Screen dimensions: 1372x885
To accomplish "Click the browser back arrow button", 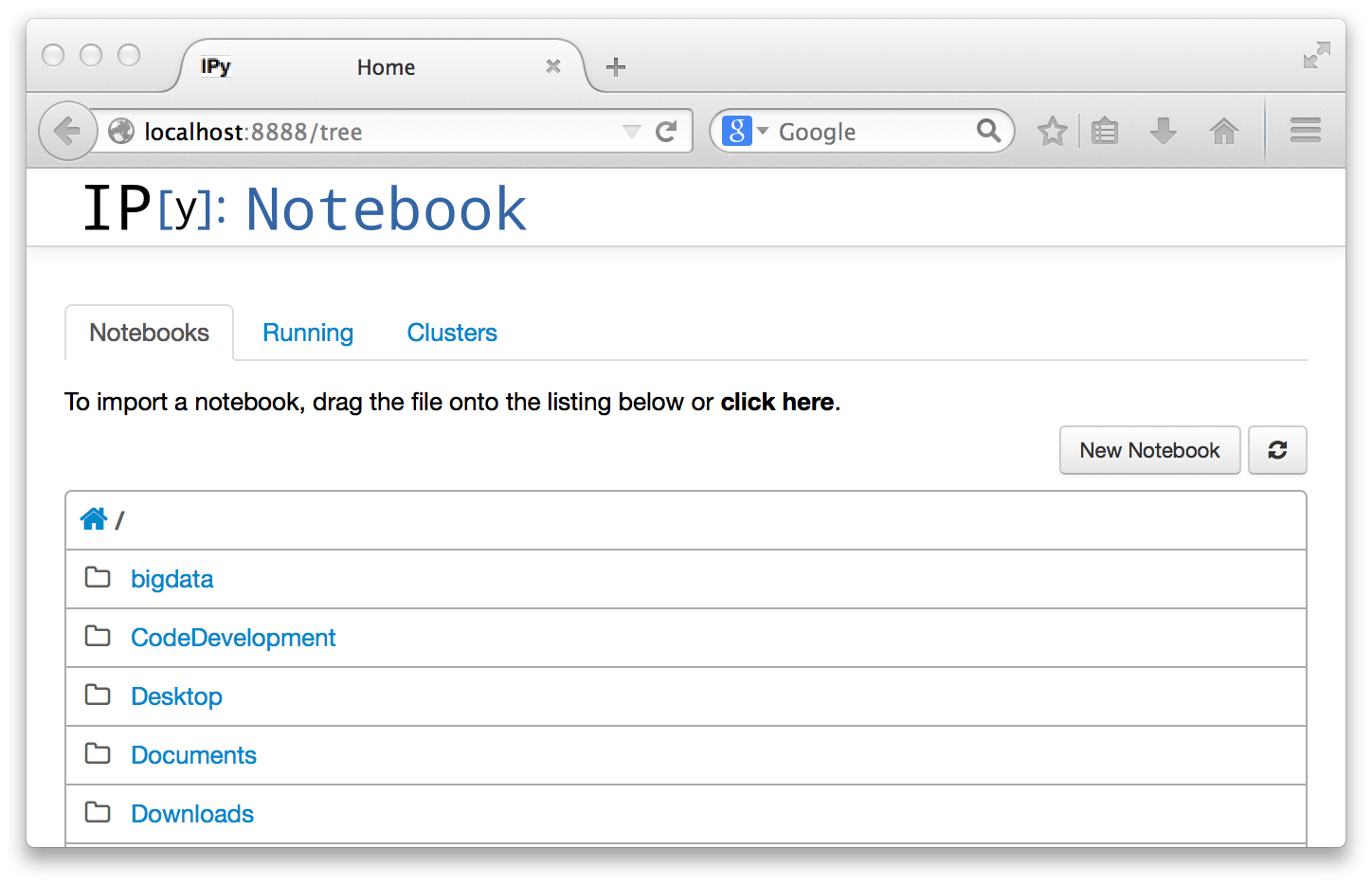I will 67,131.
